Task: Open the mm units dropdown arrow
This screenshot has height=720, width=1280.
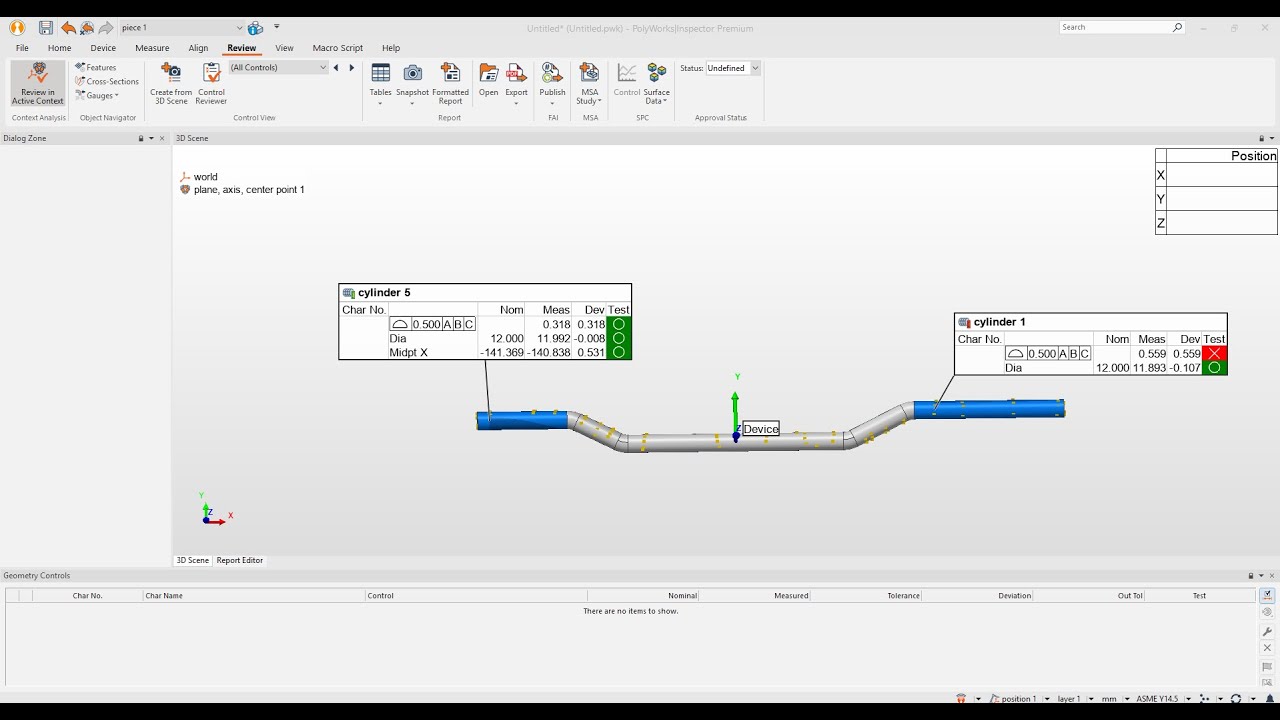Action: 1126,699
